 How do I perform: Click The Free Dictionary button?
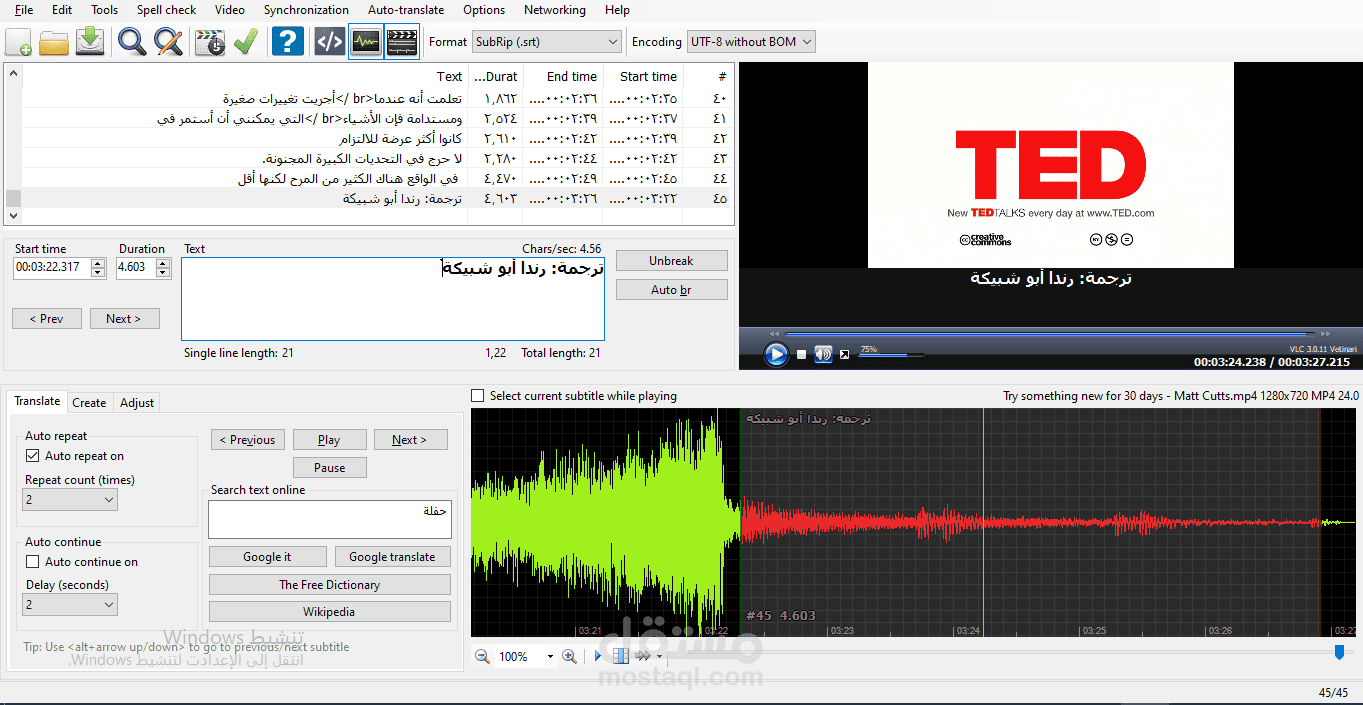[x=330, y=585]
